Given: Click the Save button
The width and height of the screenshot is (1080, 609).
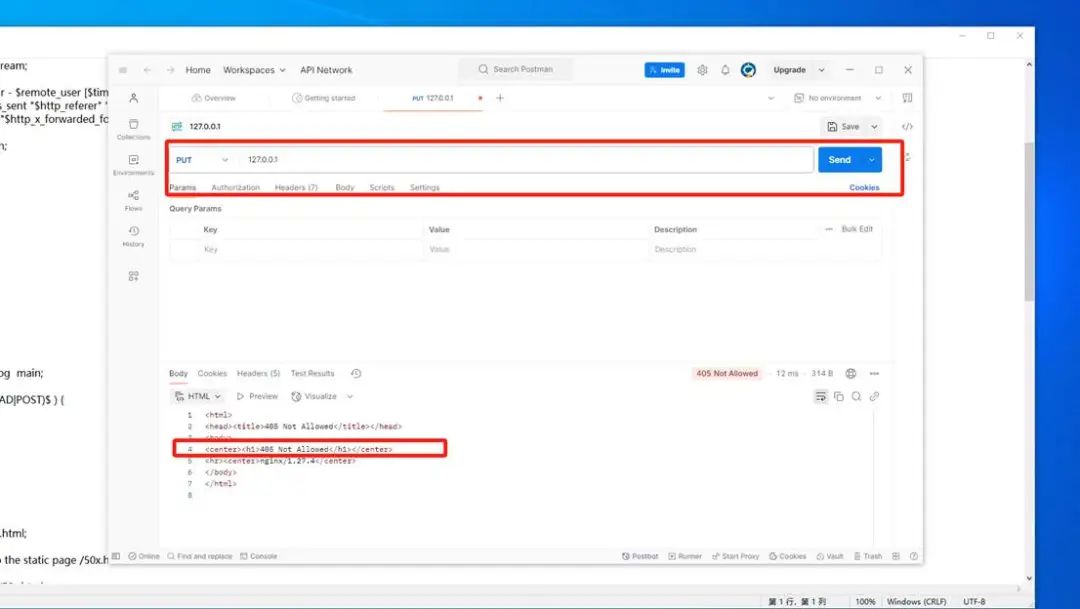Looking at the screenshot, I should click(x=844, y=127).
